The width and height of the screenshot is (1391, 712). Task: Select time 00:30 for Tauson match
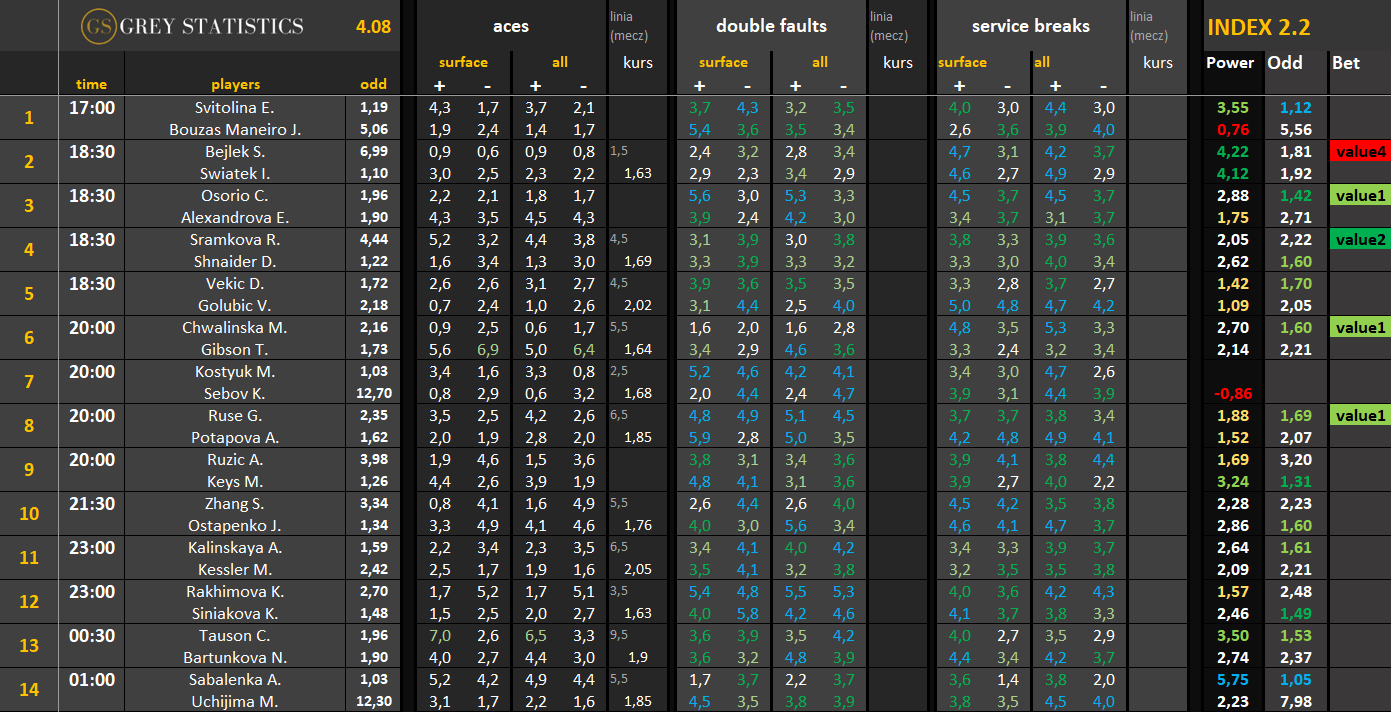click(x=91, y=635)
